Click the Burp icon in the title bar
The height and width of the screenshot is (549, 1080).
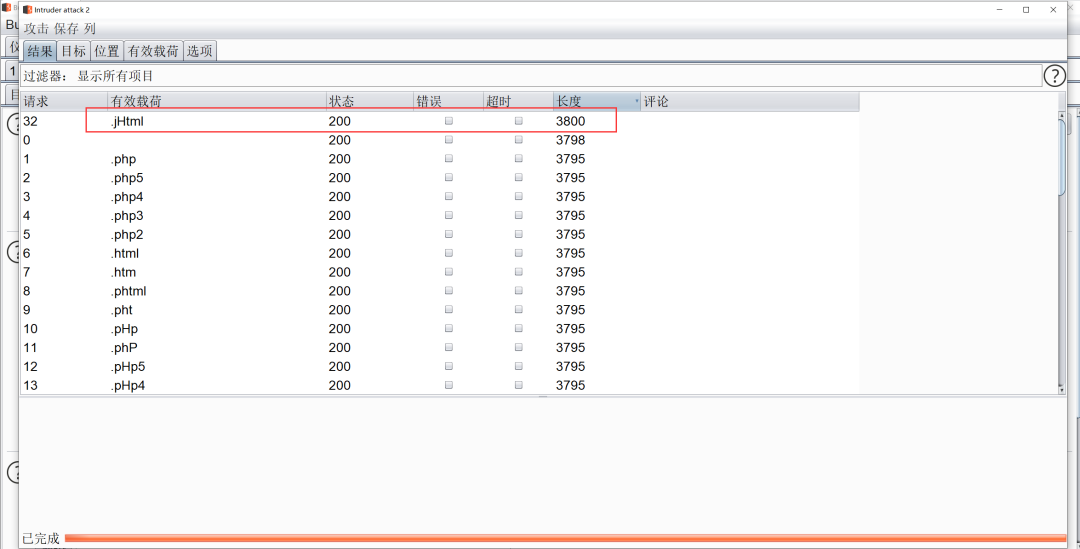(x=27, y=9)
